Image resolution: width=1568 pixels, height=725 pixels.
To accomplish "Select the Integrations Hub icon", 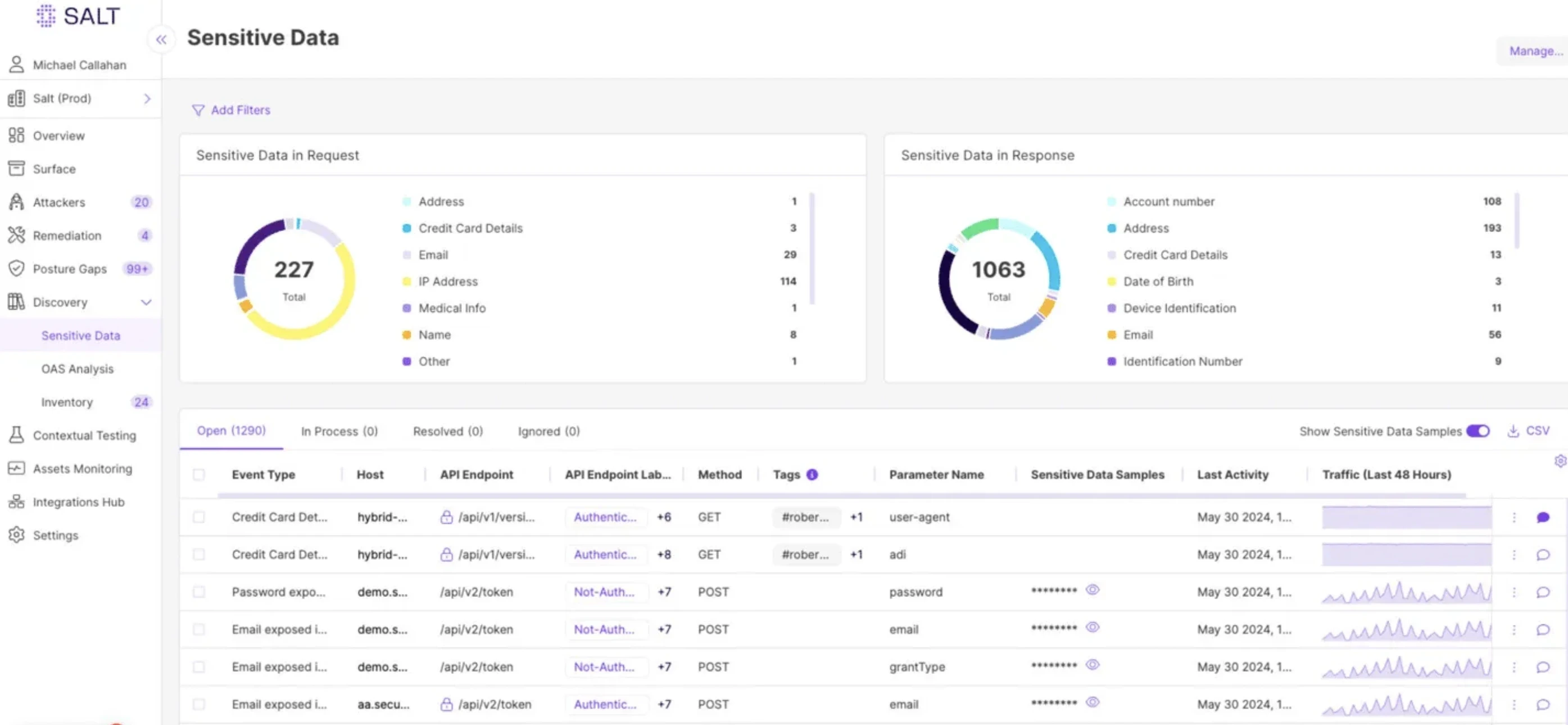I will coord(16,501).
